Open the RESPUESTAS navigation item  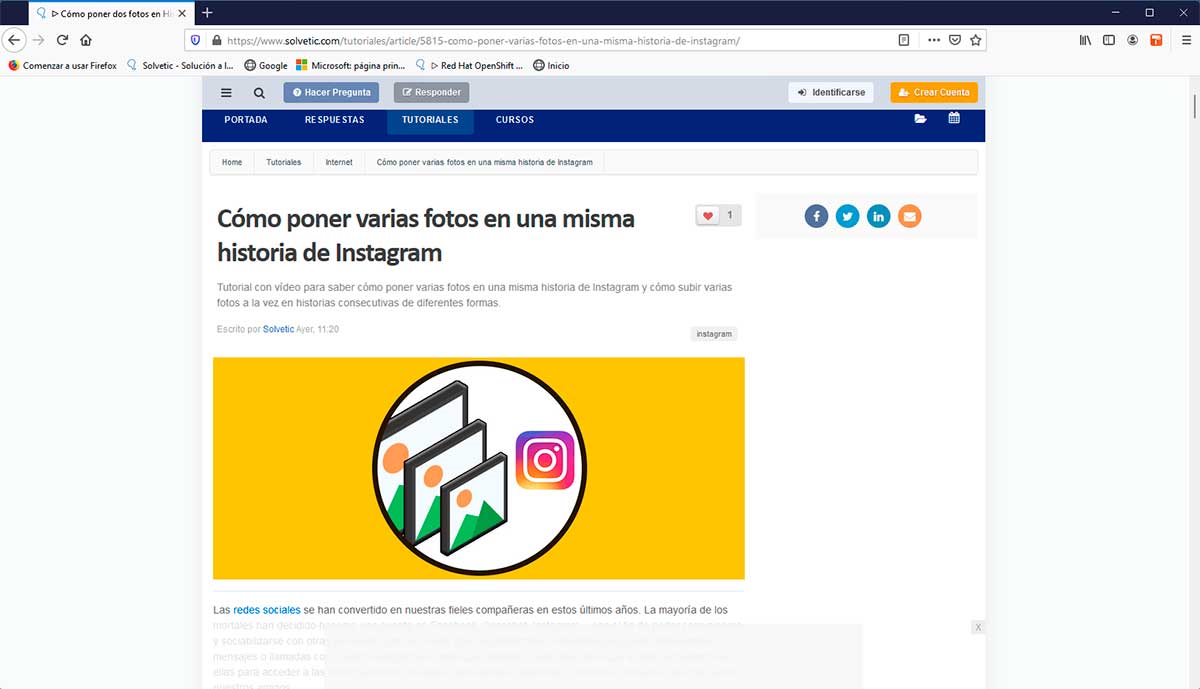click(335, 120)
